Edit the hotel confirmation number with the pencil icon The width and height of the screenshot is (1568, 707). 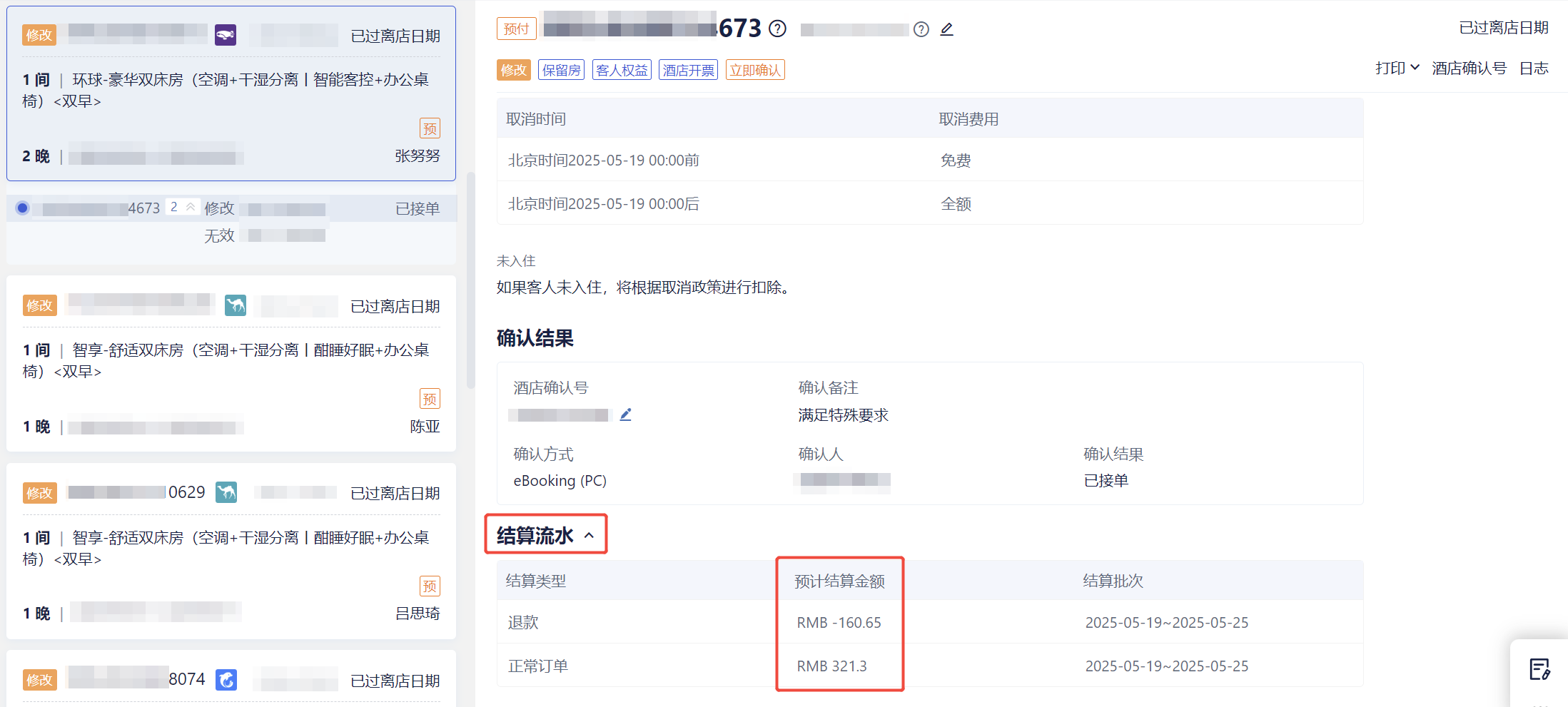click(x=626, y=414)
